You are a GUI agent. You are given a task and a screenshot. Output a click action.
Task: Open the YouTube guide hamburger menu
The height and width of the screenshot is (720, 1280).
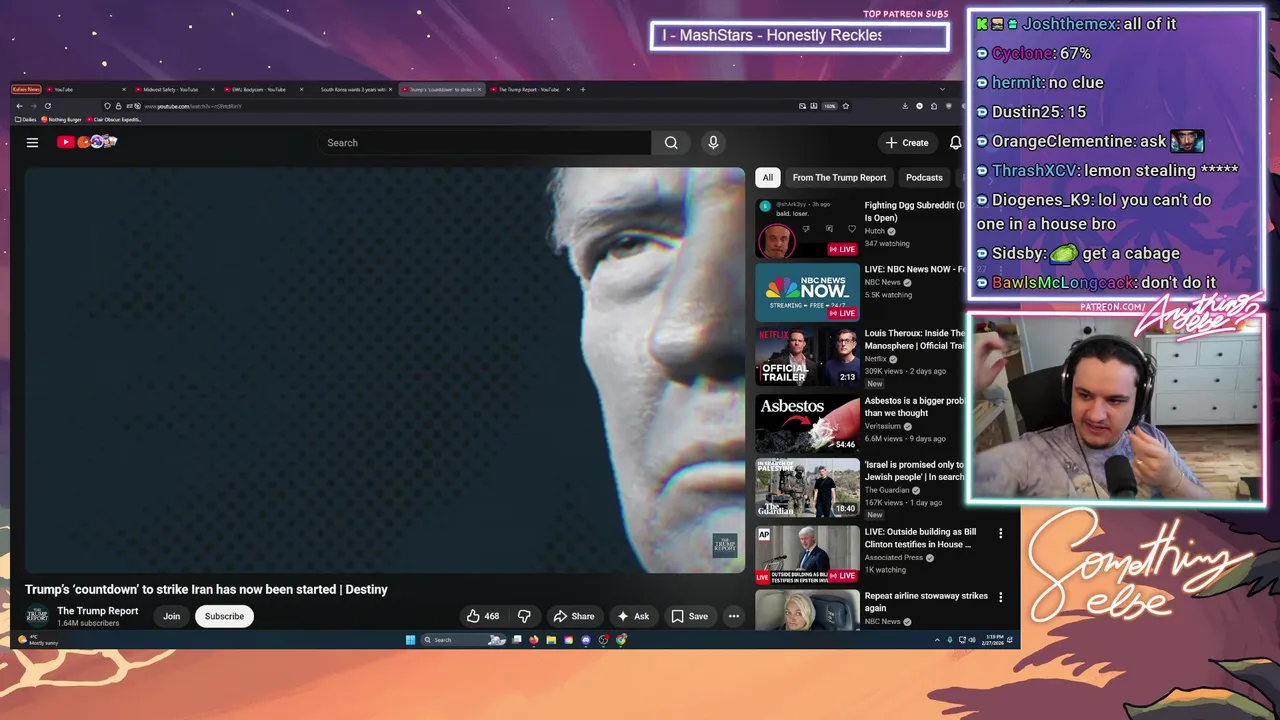pos(32,143)
